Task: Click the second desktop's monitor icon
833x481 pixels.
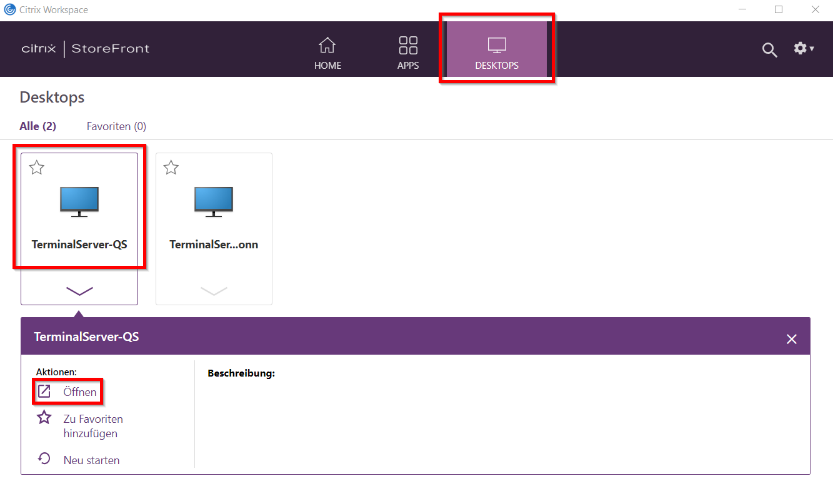Action: pyautogui.click(x=213, y=201)
